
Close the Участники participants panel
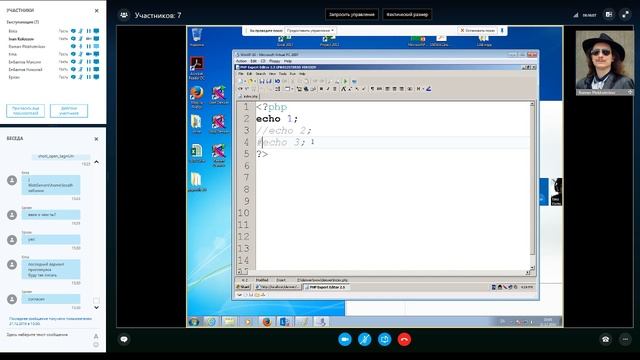pyautogui.click(x=96, y=11)
